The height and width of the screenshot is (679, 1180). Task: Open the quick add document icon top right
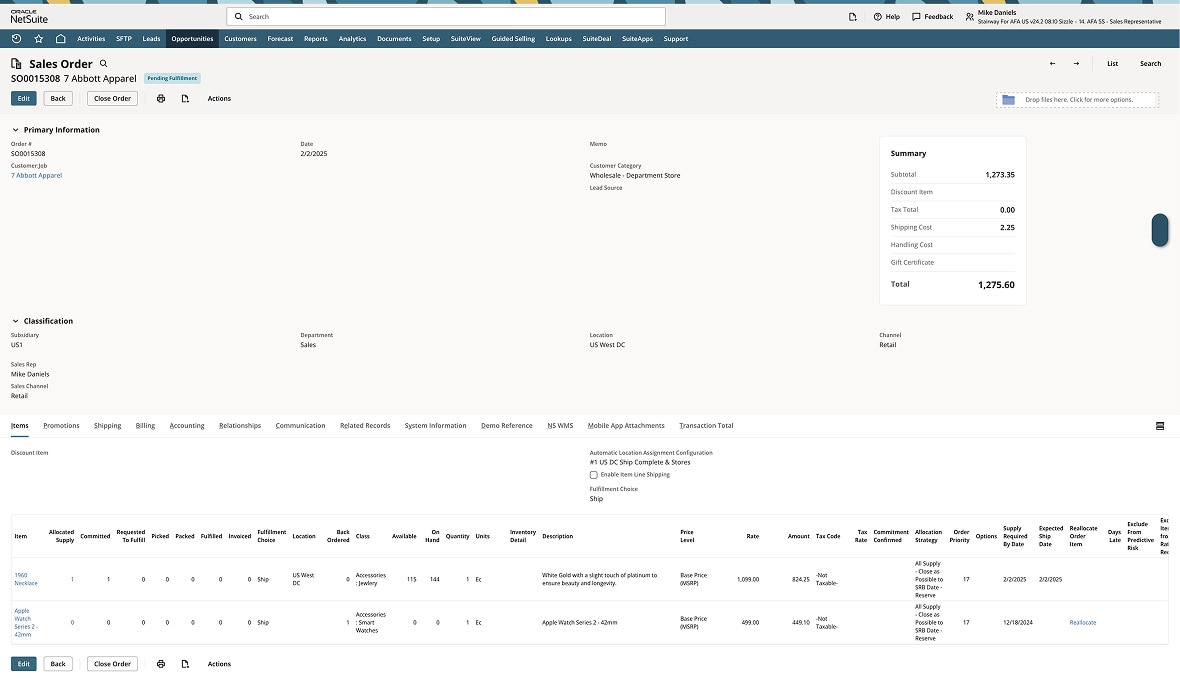coord(852,16)
